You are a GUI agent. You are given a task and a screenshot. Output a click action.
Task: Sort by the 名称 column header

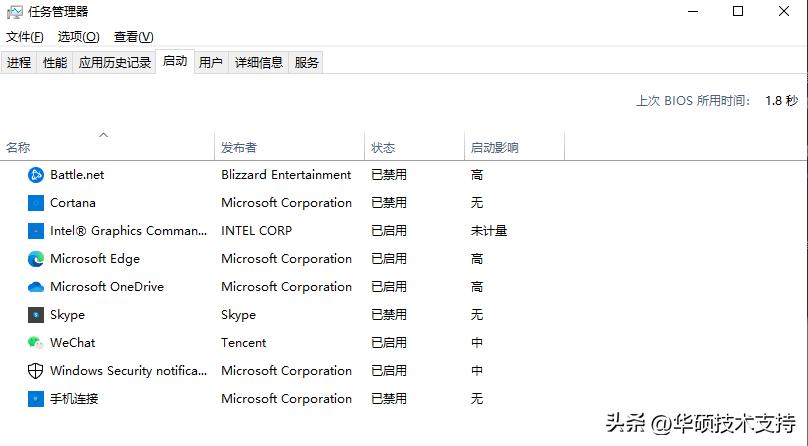click(x=107, y=147)
